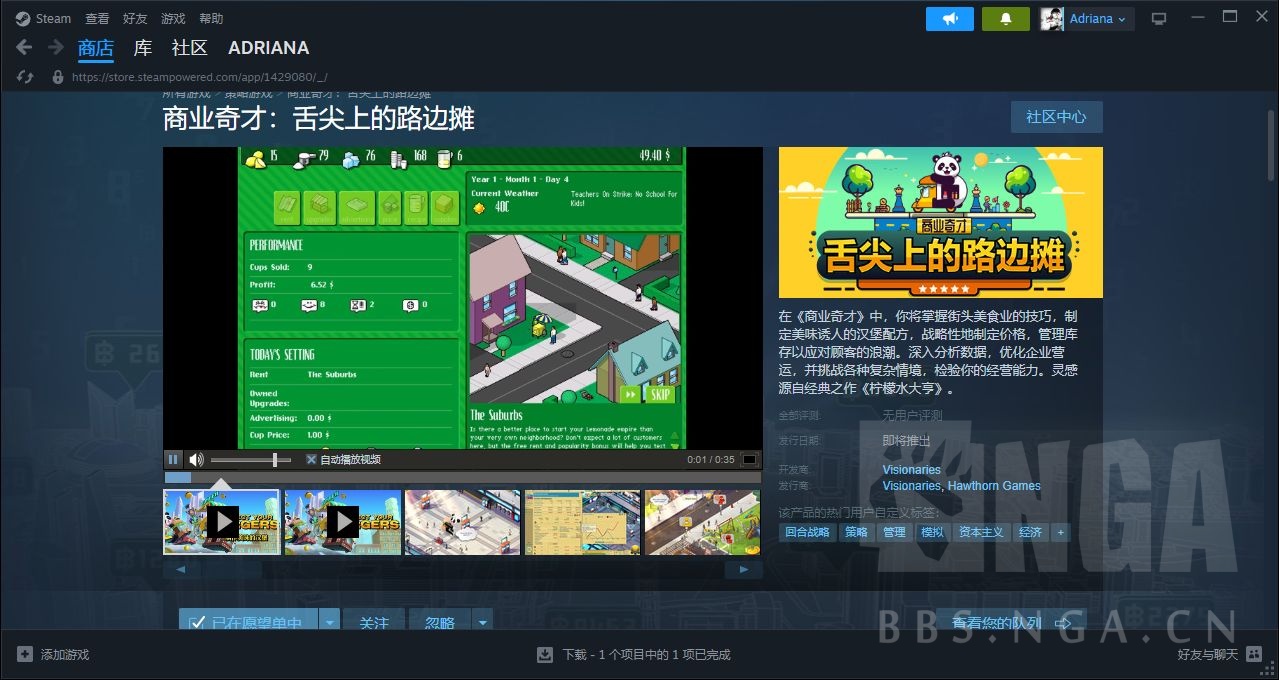Toggle the 自动播放视频 checkbox
The width and height of the screenshot is (1279, 680).
click(x=311, y=460)
